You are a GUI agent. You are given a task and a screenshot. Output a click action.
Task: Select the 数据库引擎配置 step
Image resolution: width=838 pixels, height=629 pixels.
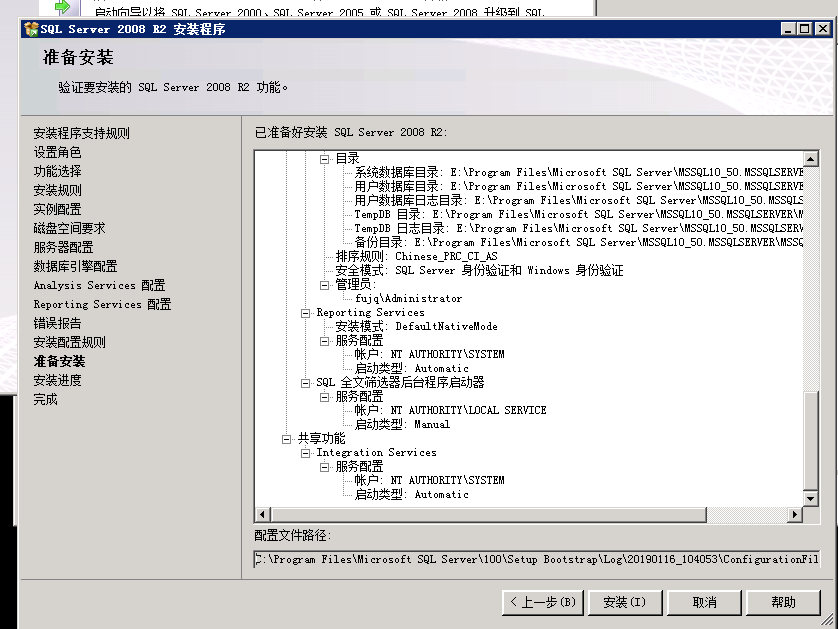(75, 266)
